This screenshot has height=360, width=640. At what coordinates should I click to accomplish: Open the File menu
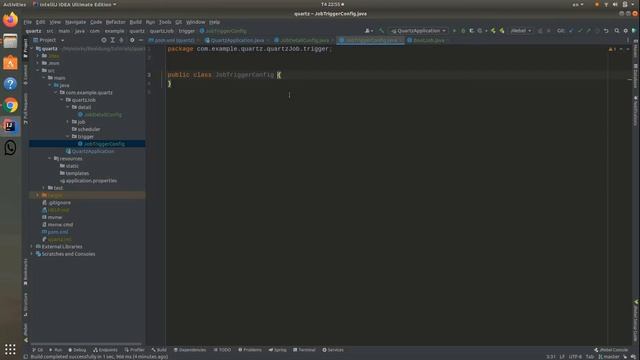click(28, 22)
